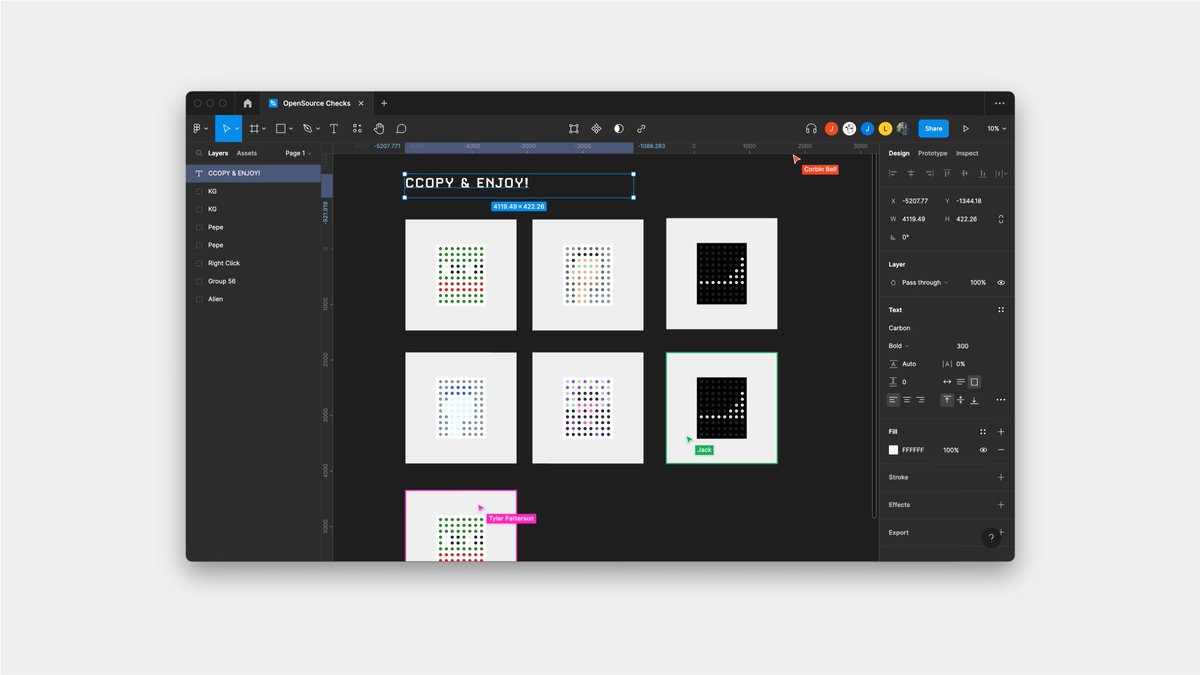The height and width of the screenshot is (675, 1200).
Task: Select auto width text resizing option
Action: coord(947,382)
